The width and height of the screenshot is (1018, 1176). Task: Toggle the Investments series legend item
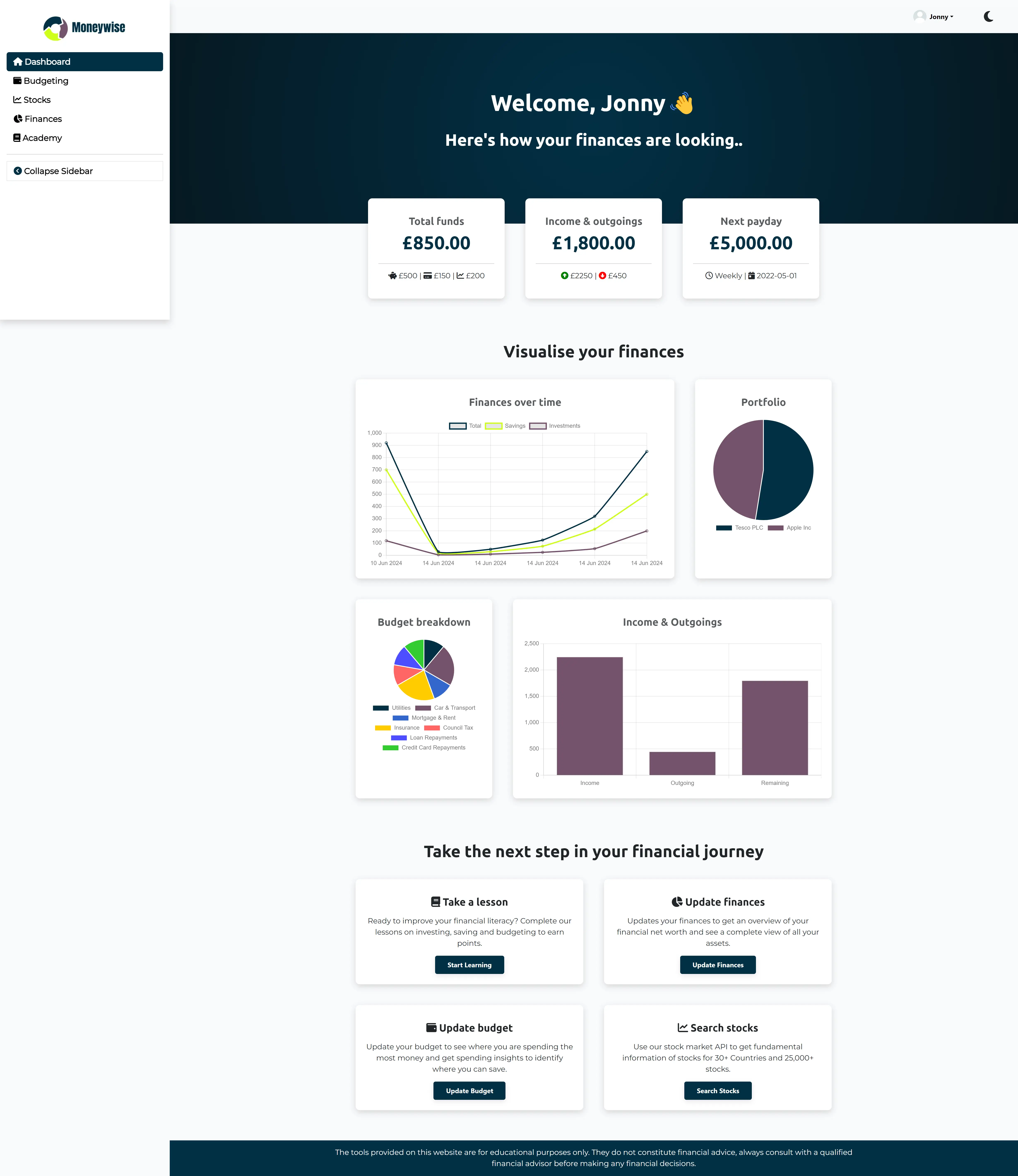pyautogui.click(x=555, y=426)
